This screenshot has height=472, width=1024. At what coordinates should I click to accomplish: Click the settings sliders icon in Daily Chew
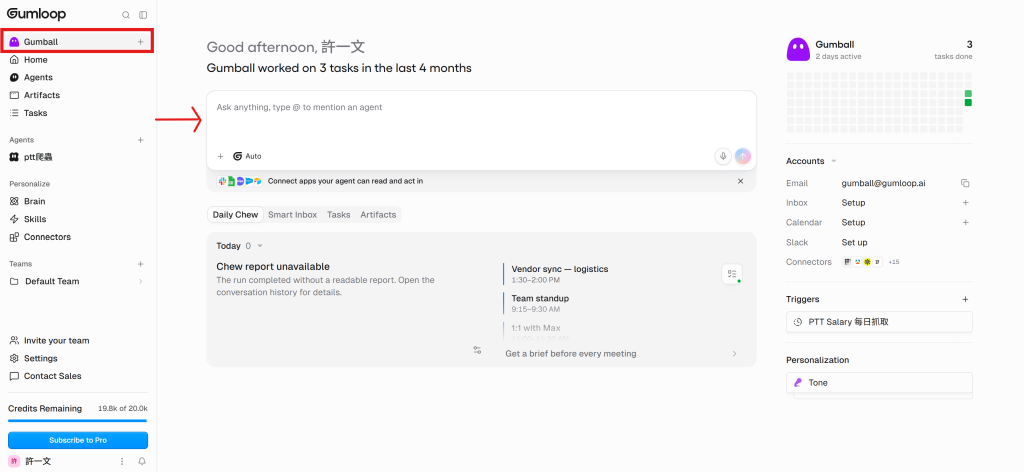[477, 351]
